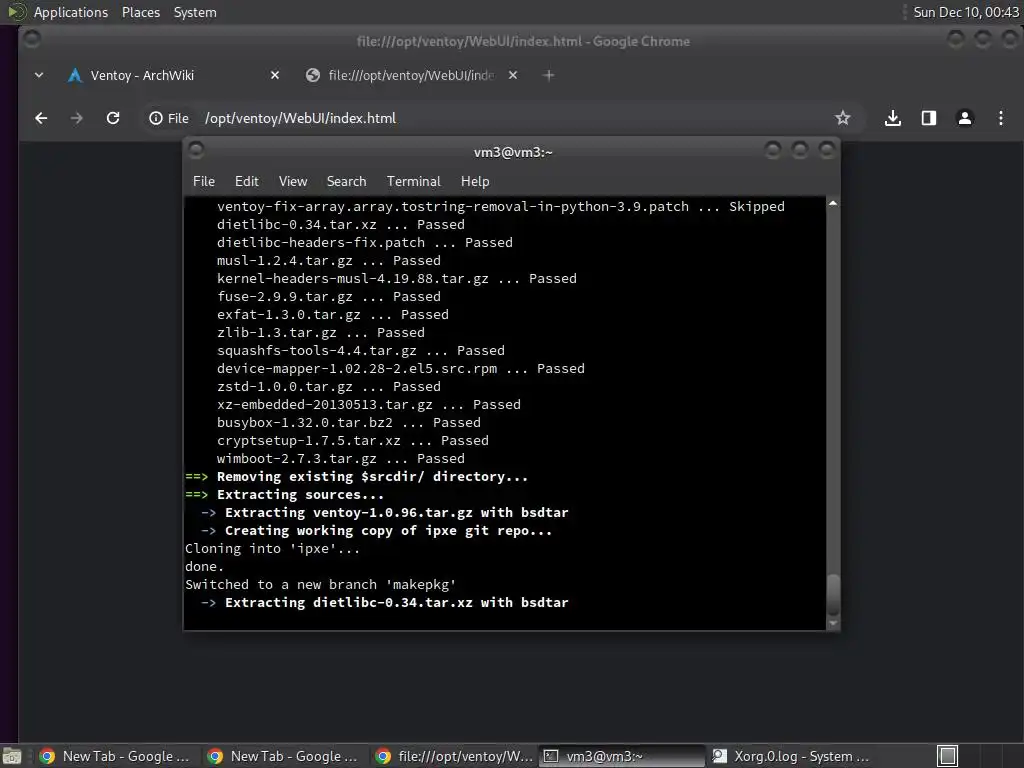
Task: Open the System menu in top panel
Action: [195, 12]
